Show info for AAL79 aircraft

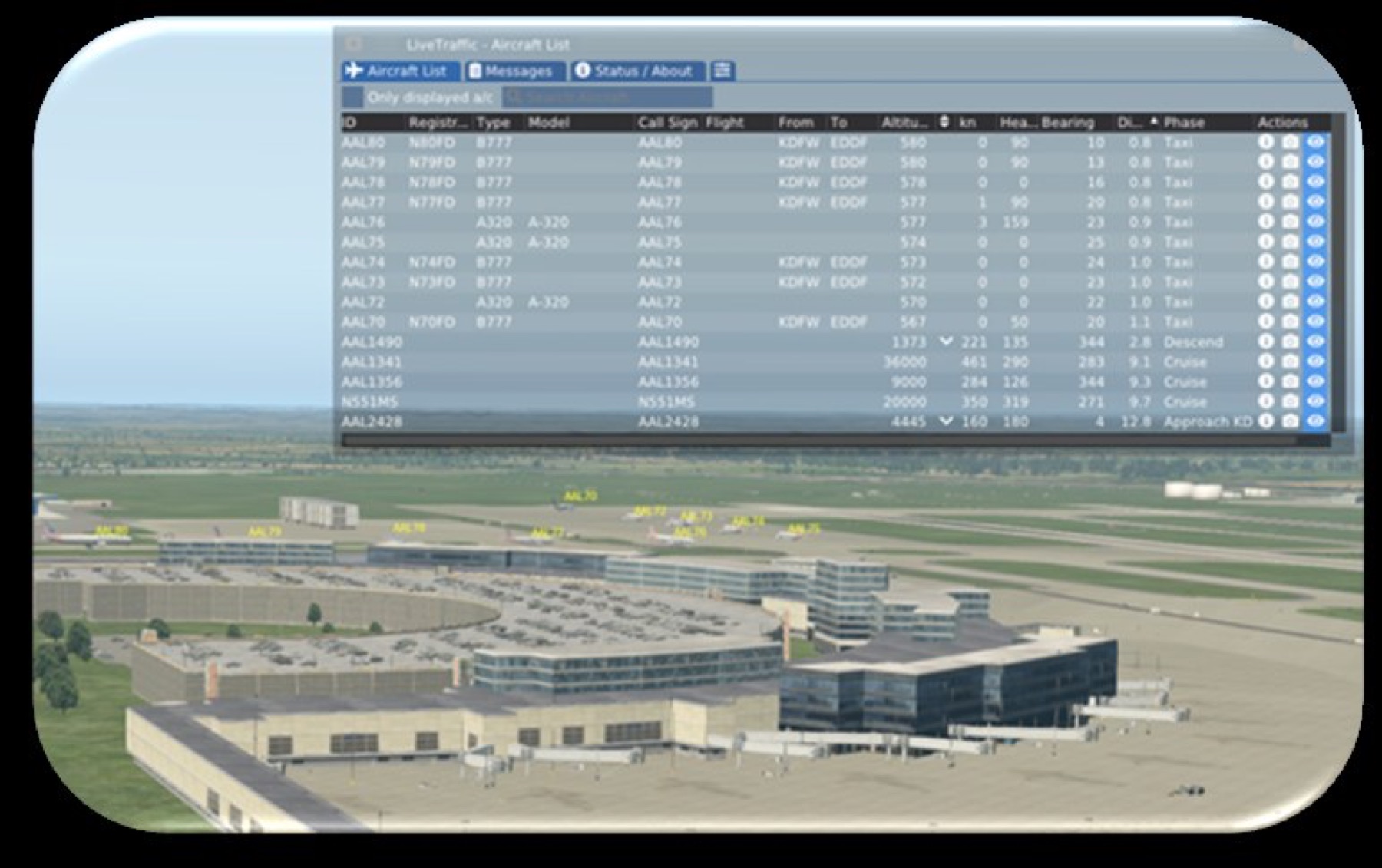pos(1266,162)
